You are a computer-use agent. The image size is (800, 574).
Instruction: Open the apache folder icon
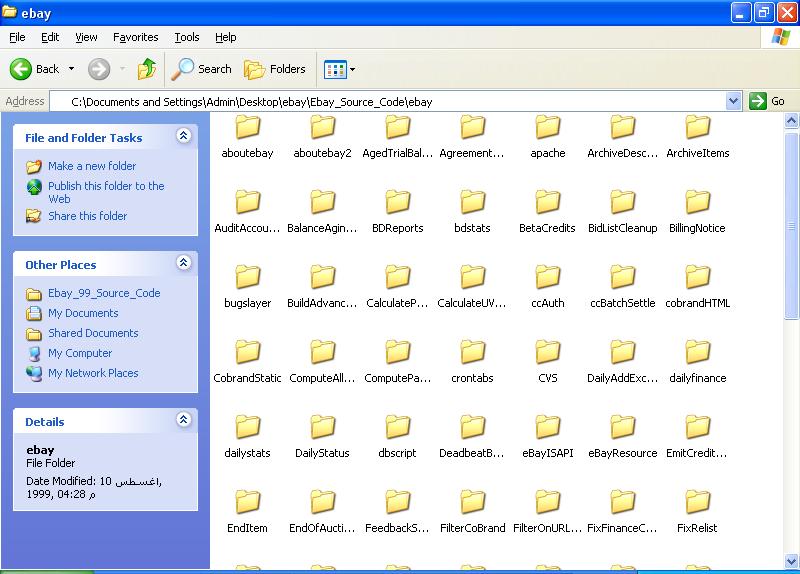tap(548, 128)
